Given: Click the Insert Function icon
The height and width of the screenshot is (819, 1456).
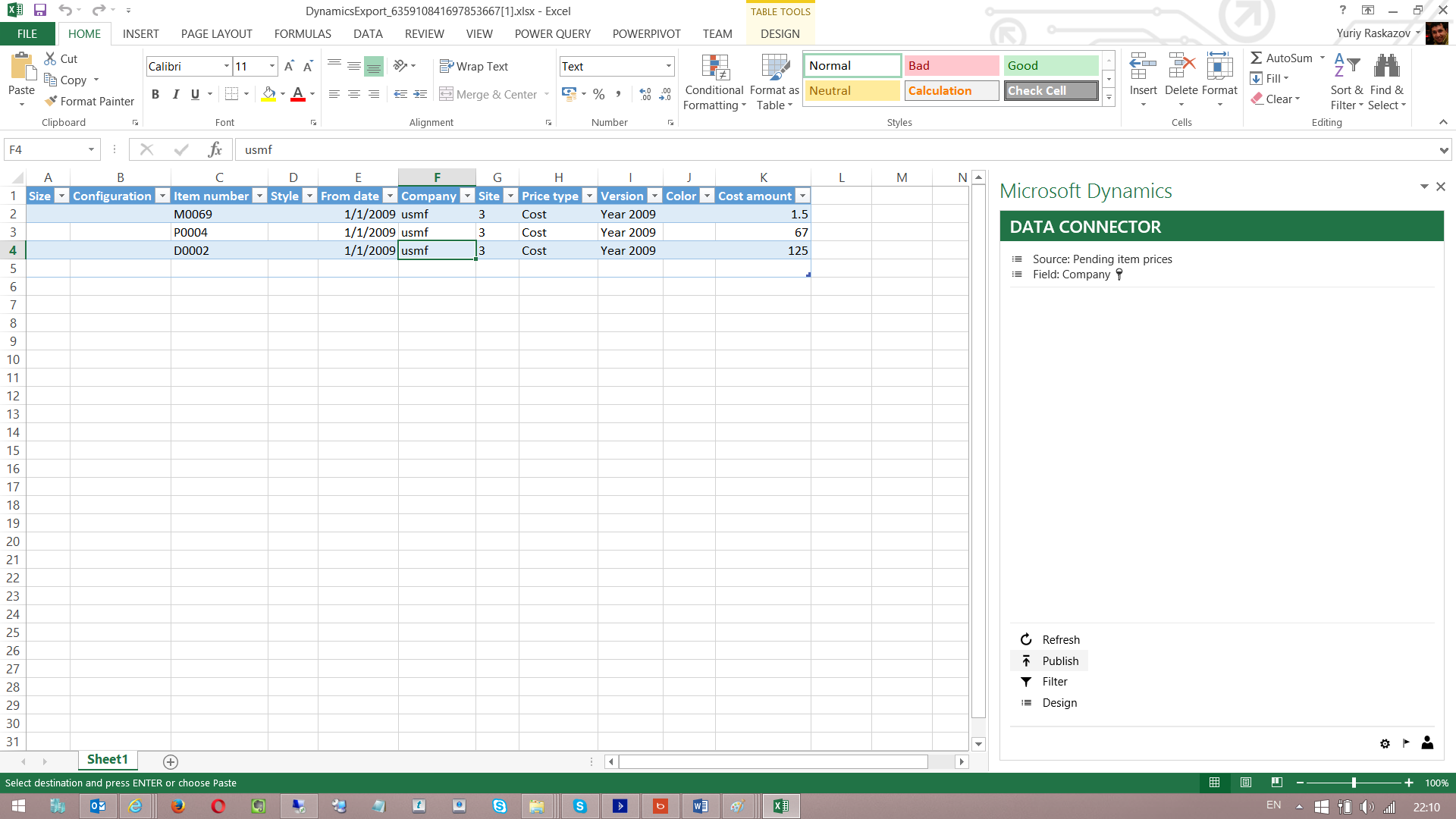Looking at the screenshot, I should pyautogui.click(x=215, y=149).
